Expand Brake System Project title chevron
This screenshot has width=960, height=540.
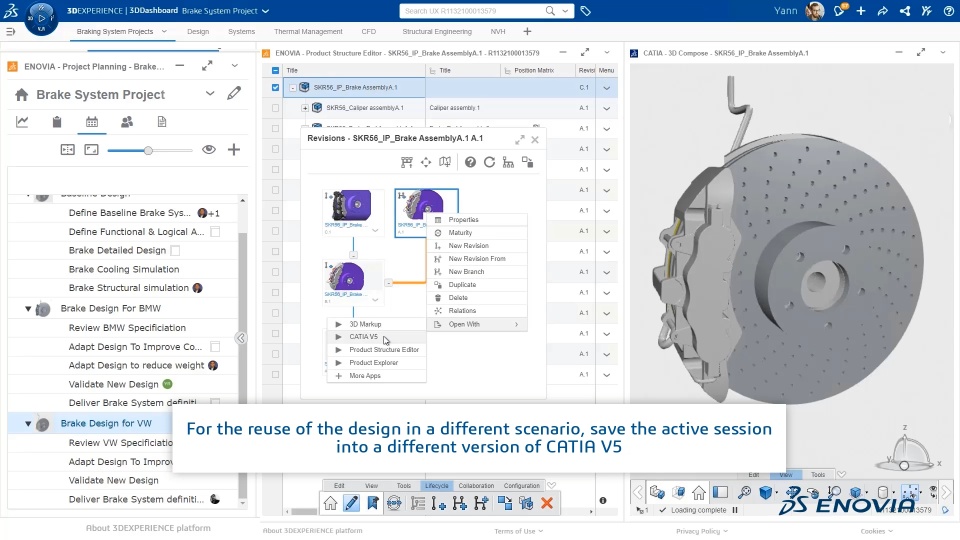point(210,94)
